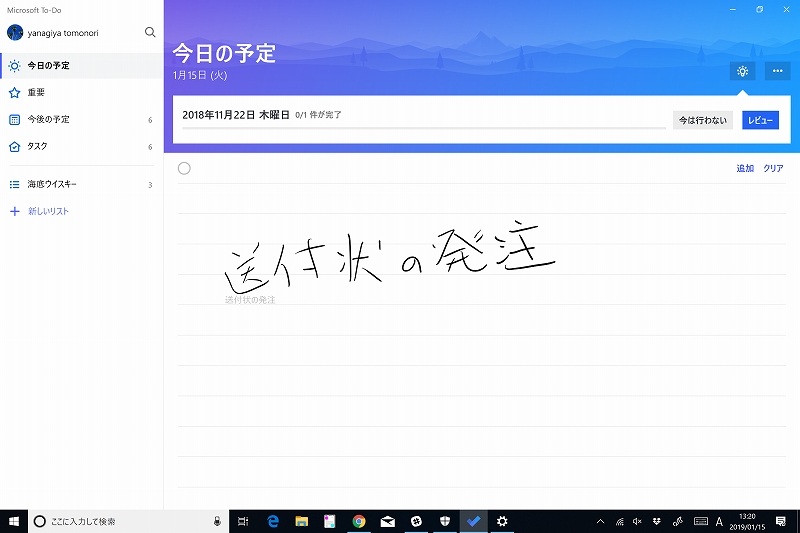Click Microsoft To-Do checkmark taskbar icon
The image size is (800, 533).
pyautogui.click(x=473, y=521)
